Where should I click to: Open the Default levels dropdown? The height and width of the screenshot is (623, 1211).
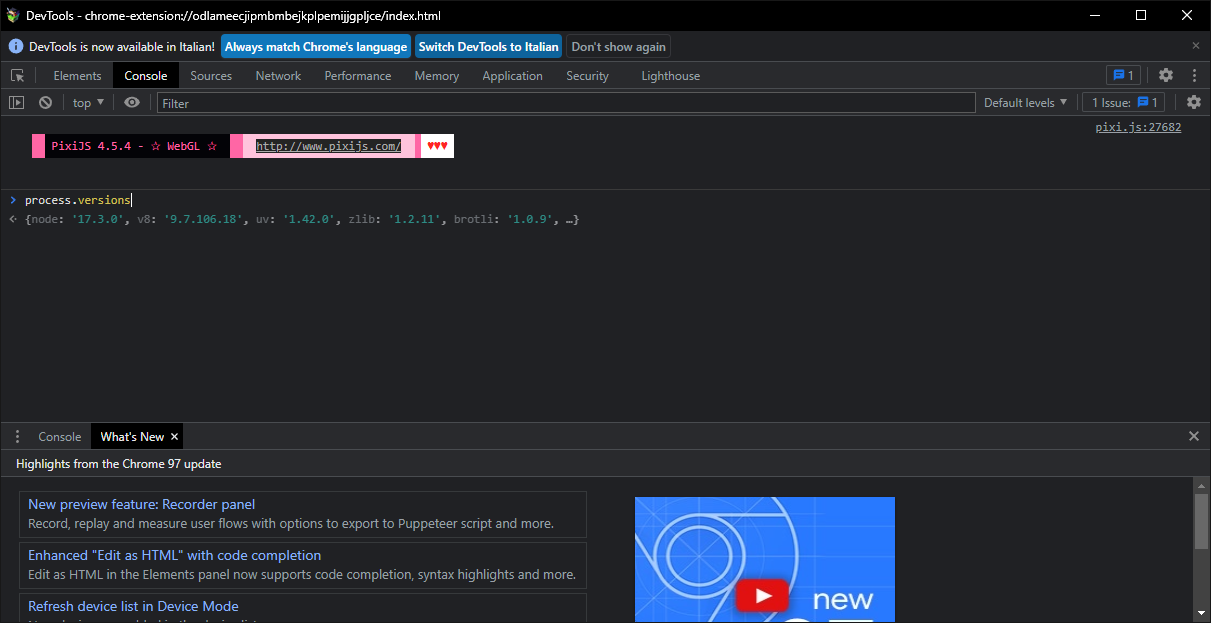[x=1025, y=102]
